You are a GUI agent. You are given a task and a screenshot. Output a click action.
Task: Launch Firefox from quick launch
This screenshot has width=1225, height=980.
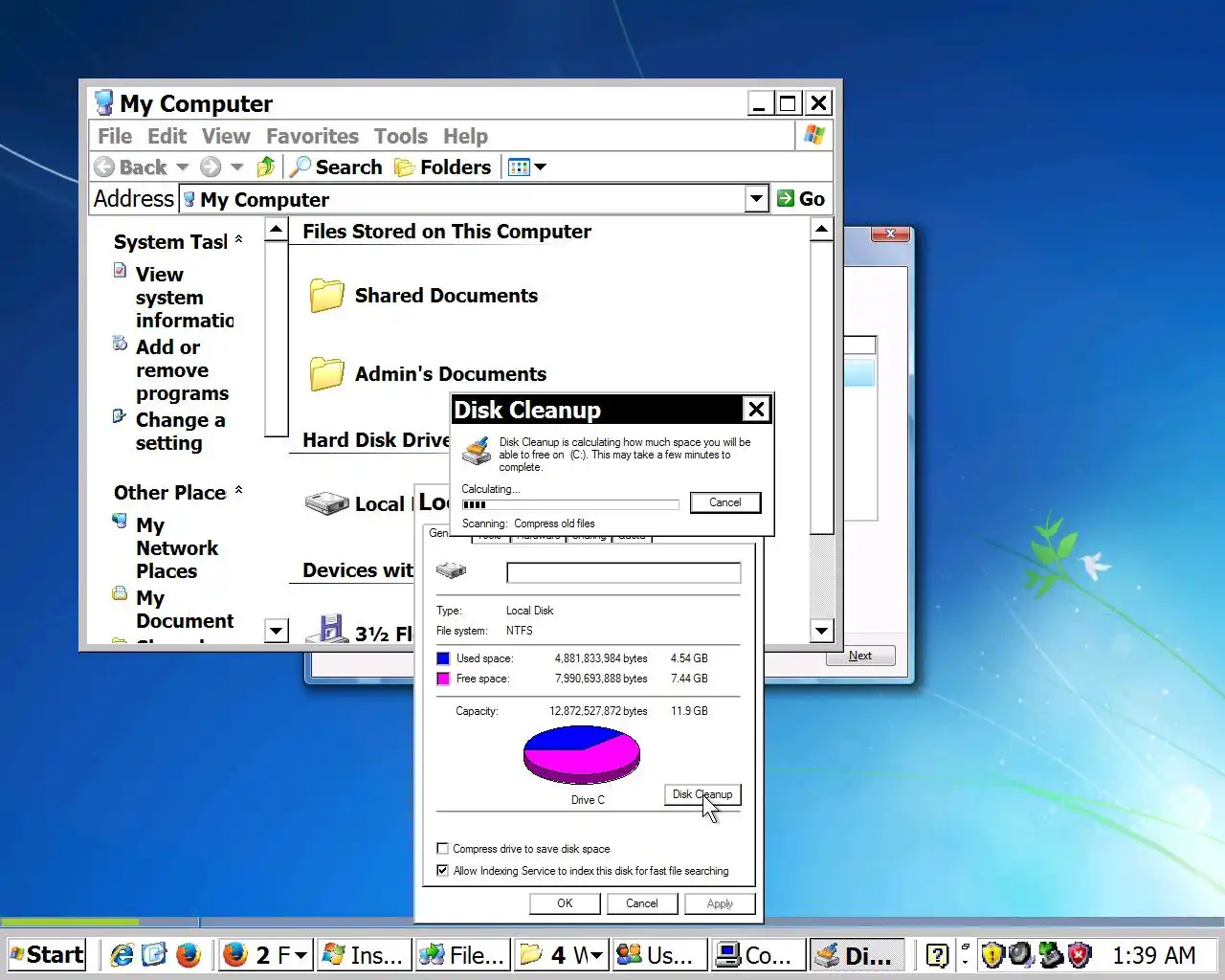point(189,955)
